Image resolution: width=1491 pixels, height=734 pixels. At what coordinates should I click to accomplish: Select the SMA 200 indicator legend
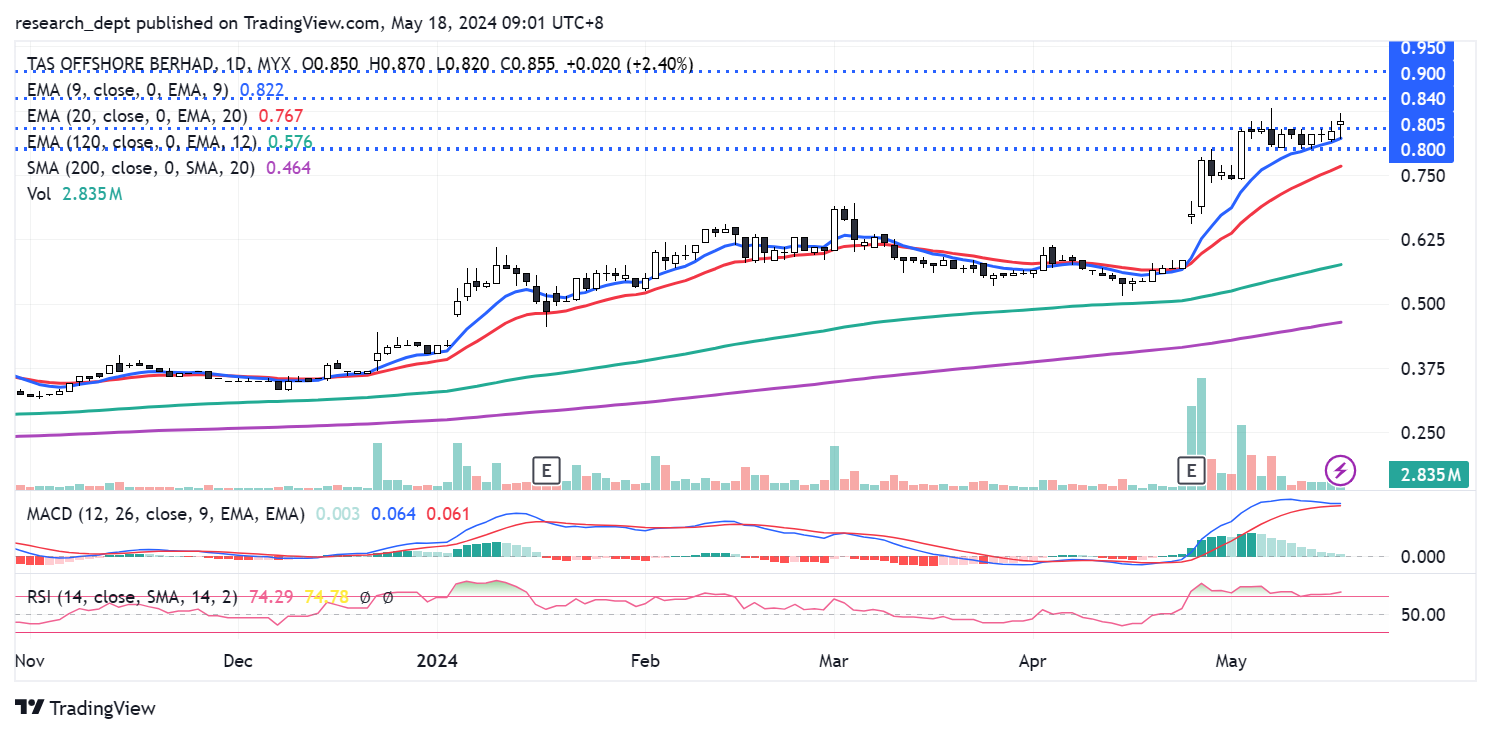140,168
